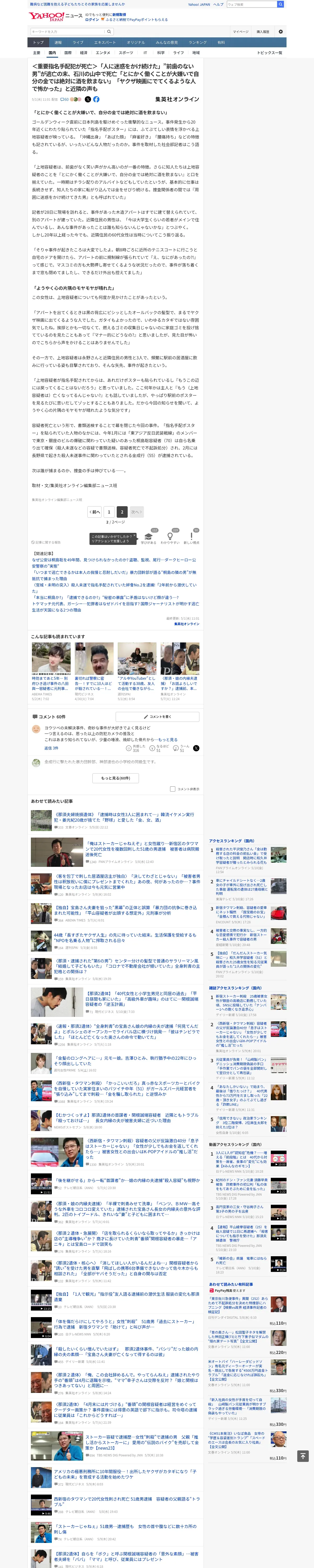This screenshot has width=314, height=1568.
Task: Select the 国際 category
Action: (68, 53)
